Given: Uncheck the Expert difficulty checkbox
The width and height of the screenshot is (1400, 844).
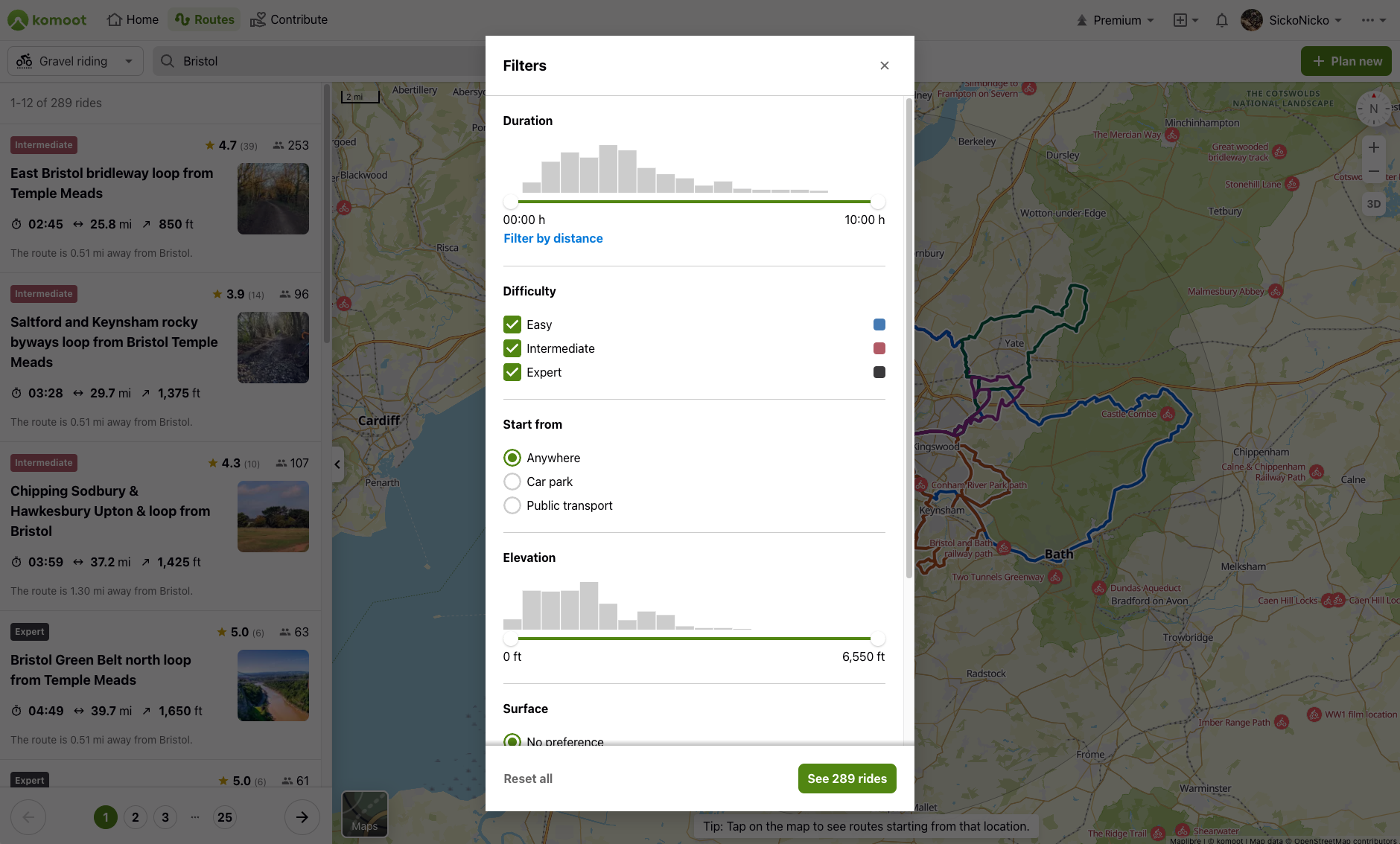Looking at the screenshot, I should [512, 372].
